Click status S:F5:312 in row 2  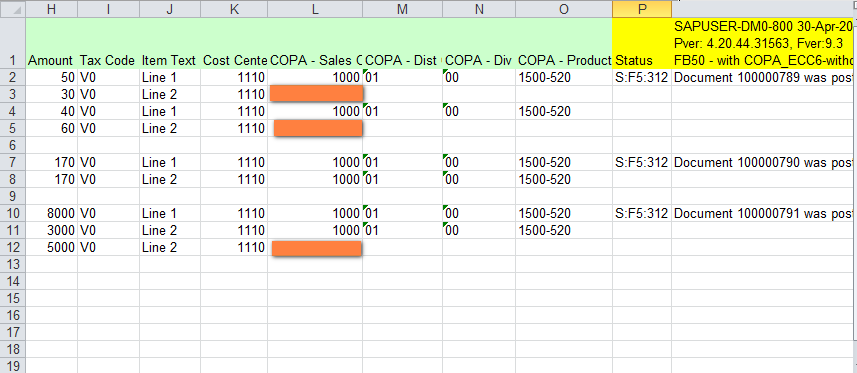[642, 78]
